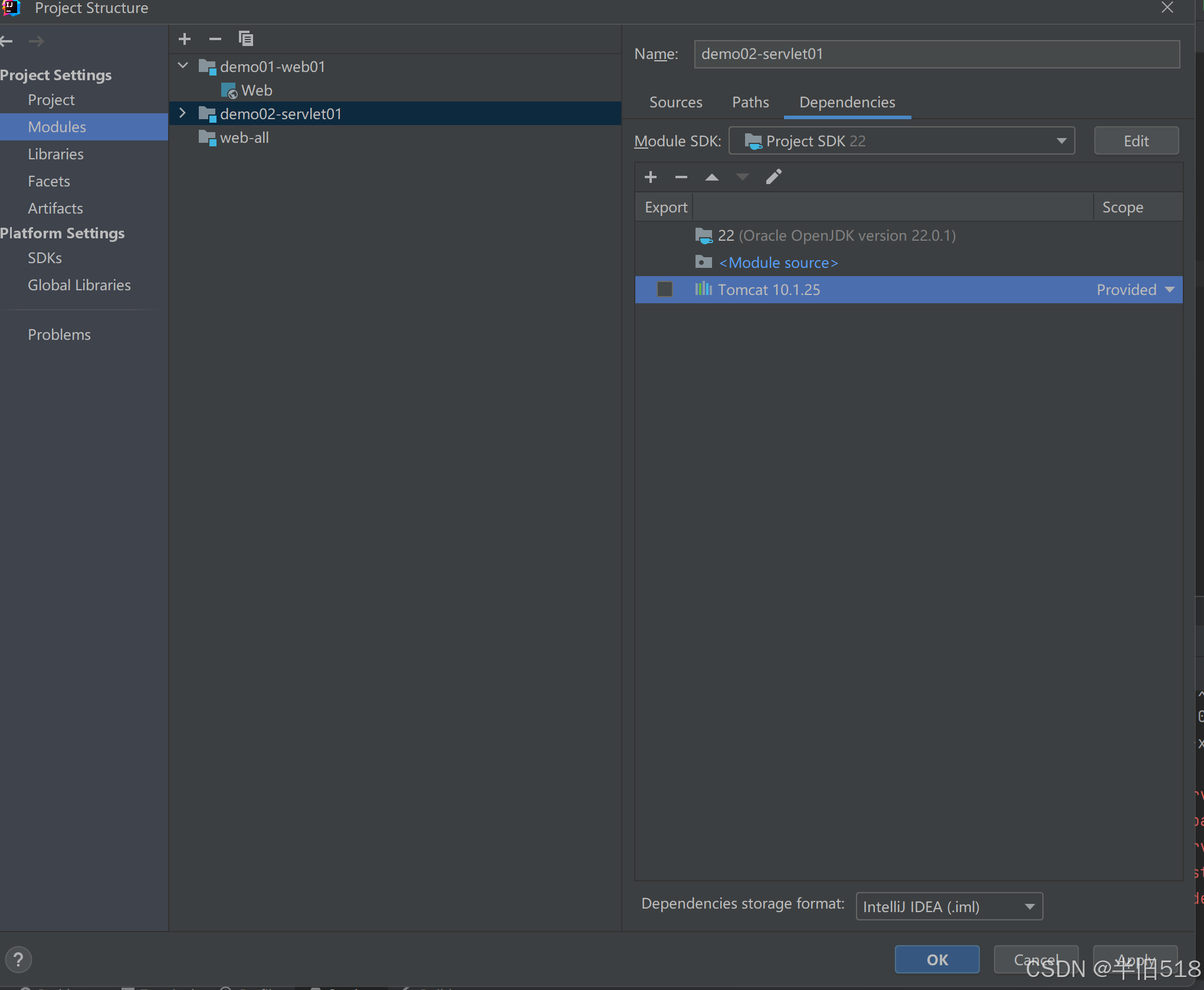Click the Cancel button
Screen dimensions: 1204x990
pos(1036,960)
